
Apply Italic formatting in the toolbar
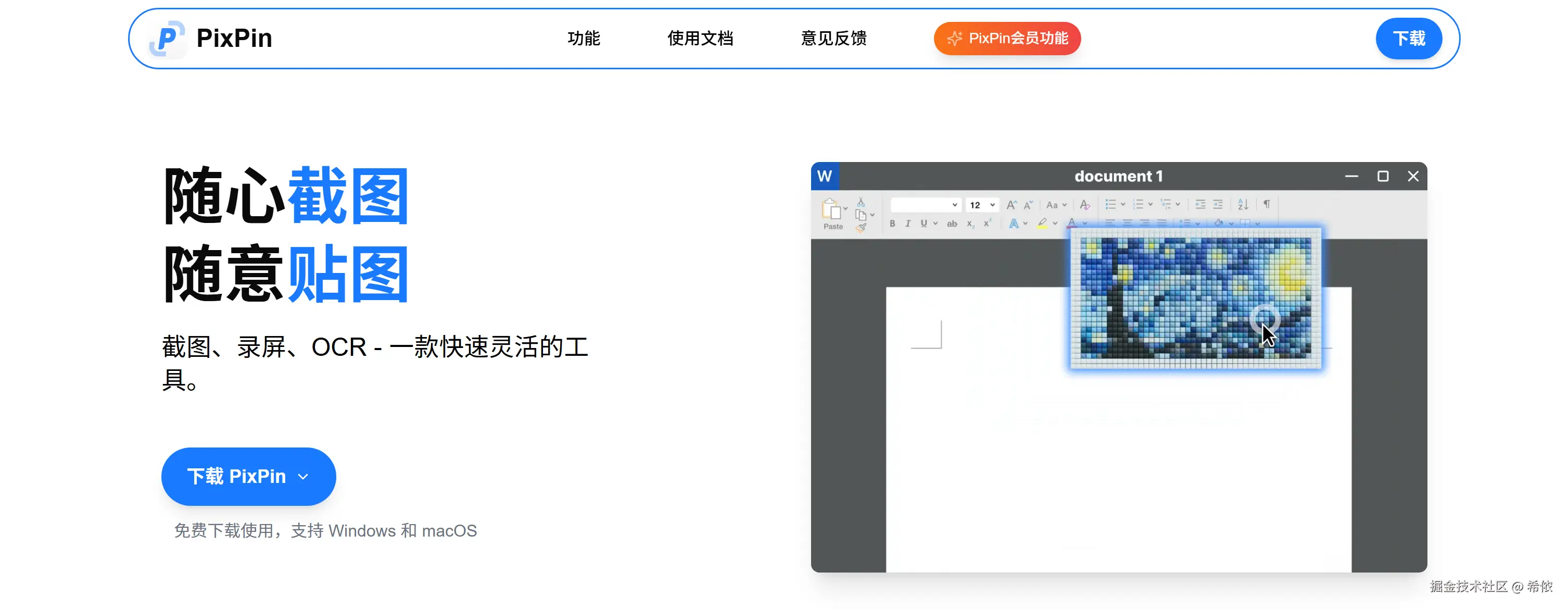[908, 223]
